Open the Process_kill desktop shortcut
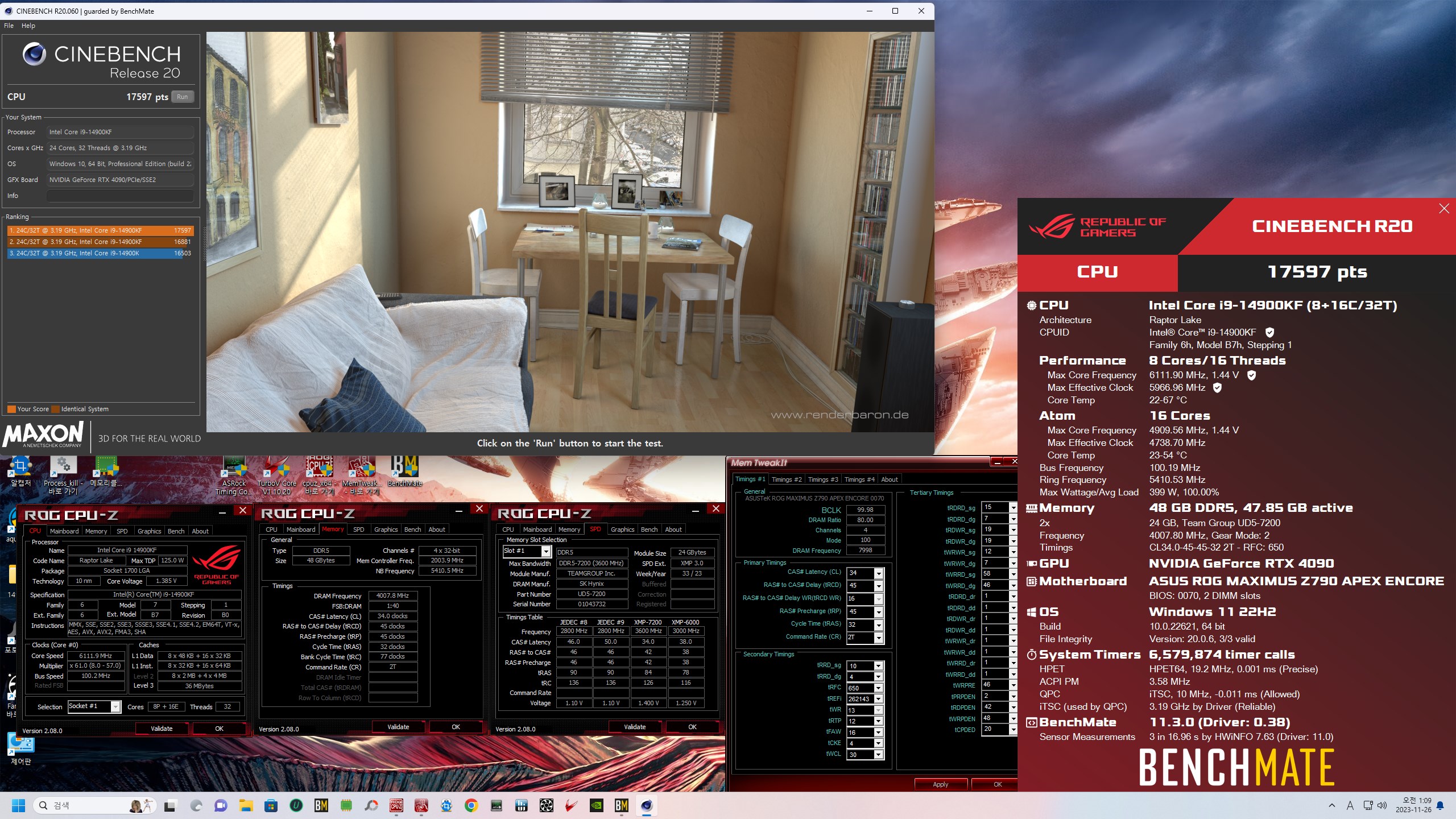The width and height of the screenshot is (1456, 819). (63, 475)
